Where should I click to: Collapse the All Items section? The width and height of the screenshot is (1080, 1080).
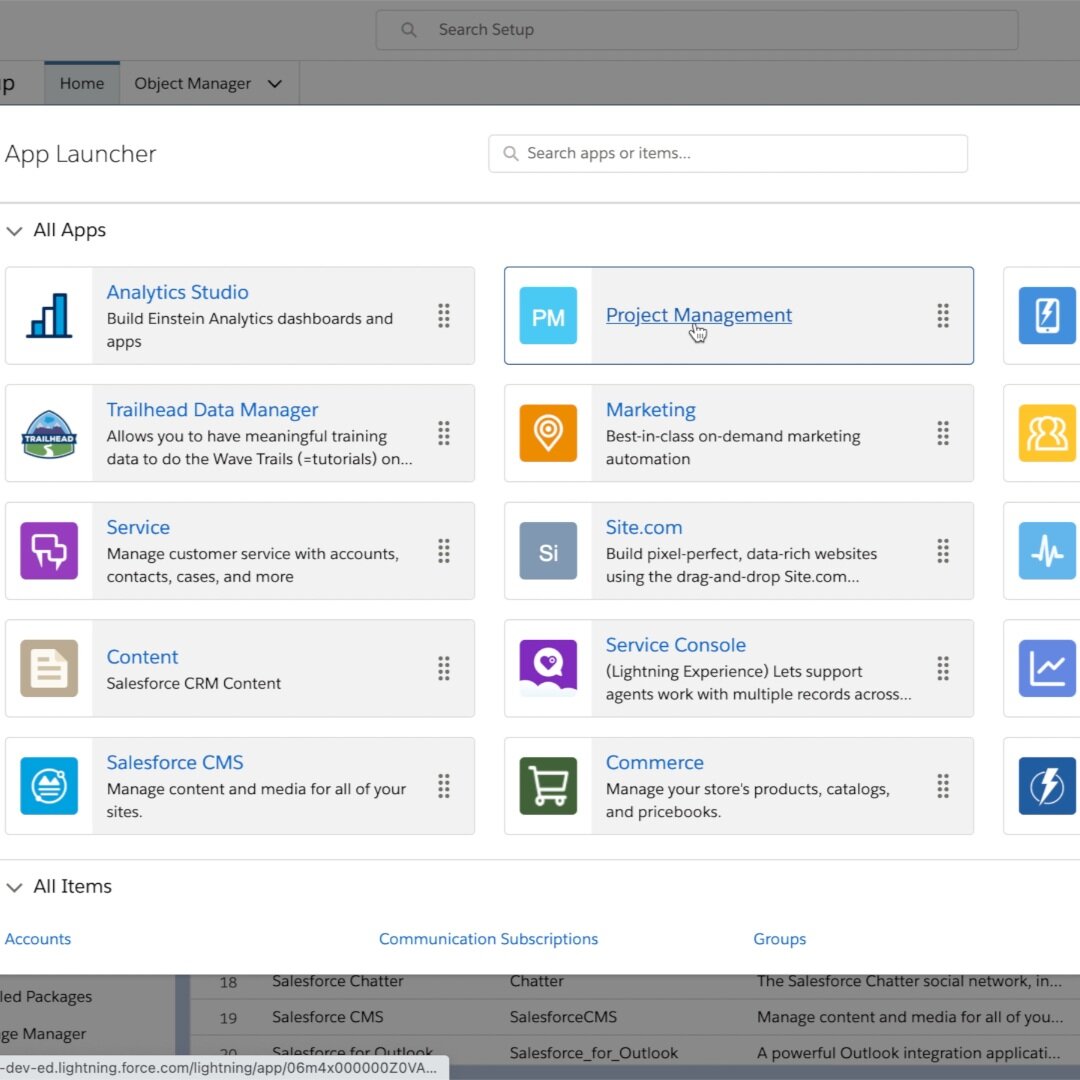(15, 886)
